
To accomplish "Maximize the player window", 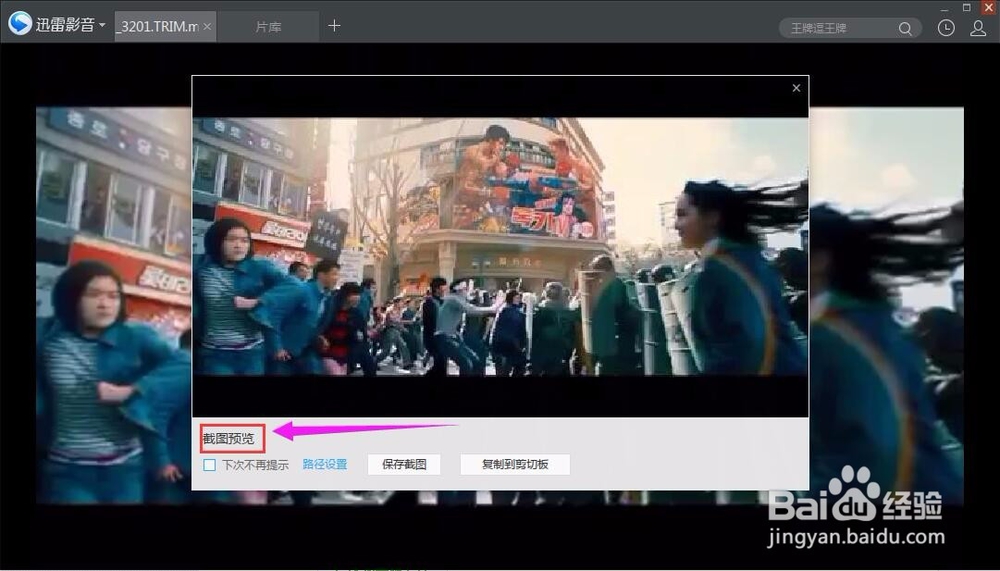I will pos(967,7).
